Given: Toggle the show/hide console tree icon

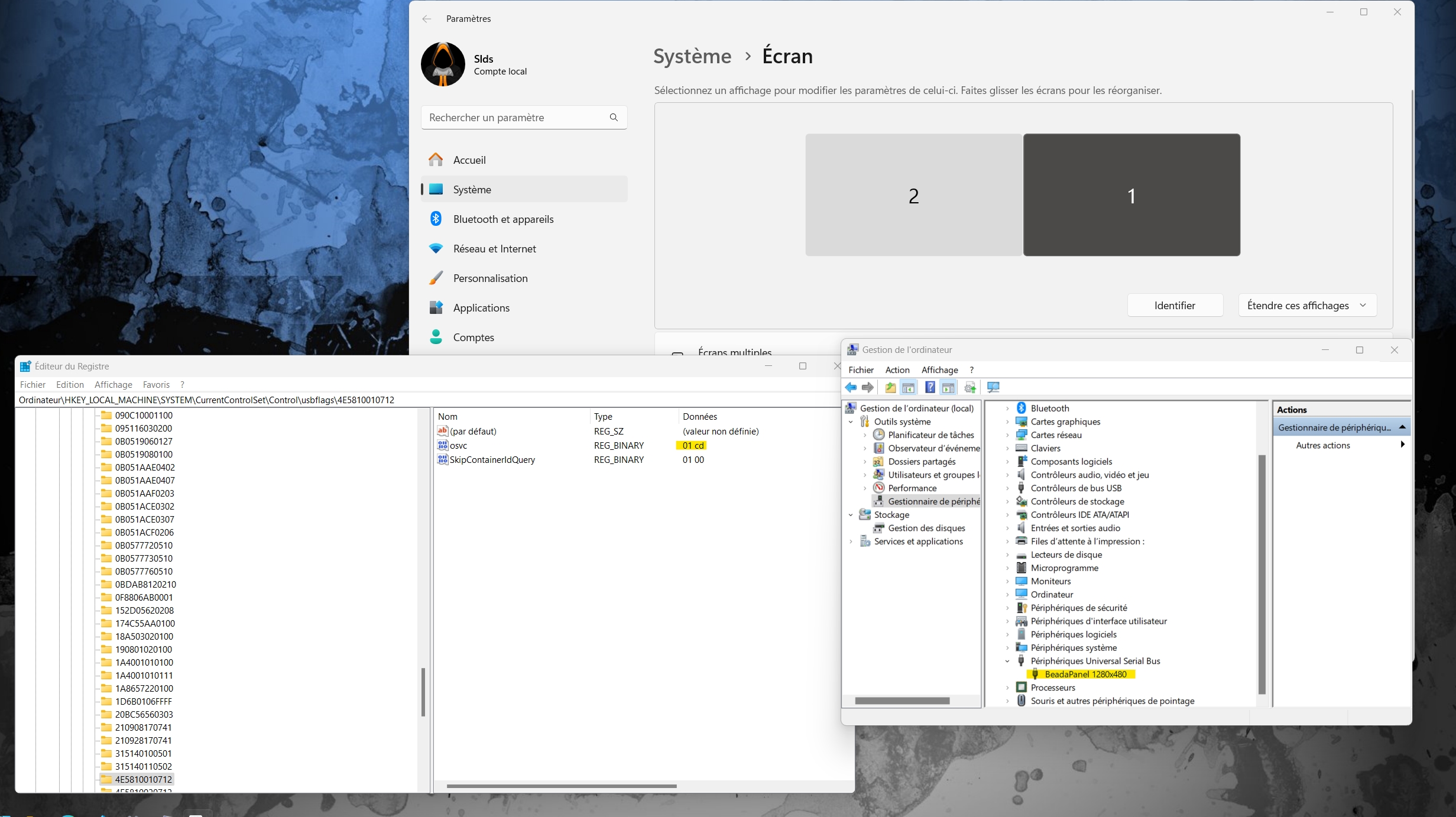Looking at the screenshot, I should pyautogui.click(x=909, y=387).
